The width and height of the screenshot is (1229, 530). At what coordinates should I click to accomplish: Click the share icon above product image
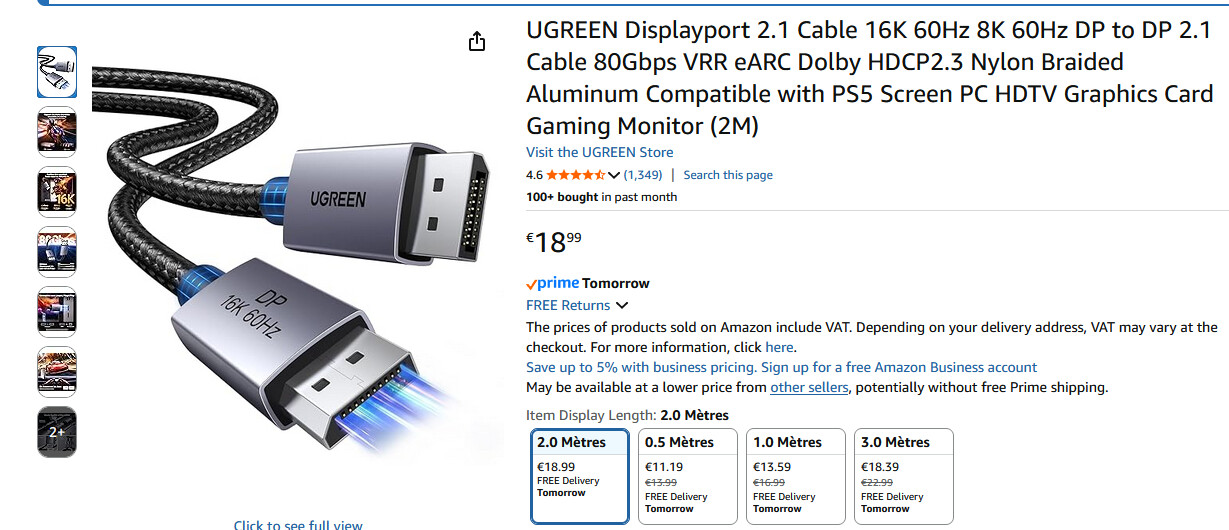(477, 41)
